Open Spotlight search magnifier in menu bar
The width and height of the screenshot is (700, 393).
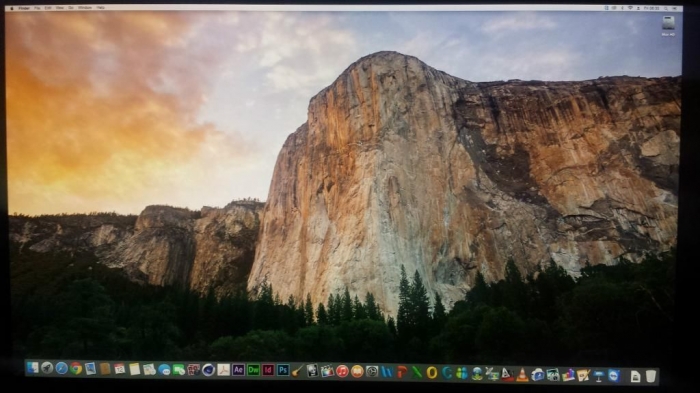click(666, 8)
